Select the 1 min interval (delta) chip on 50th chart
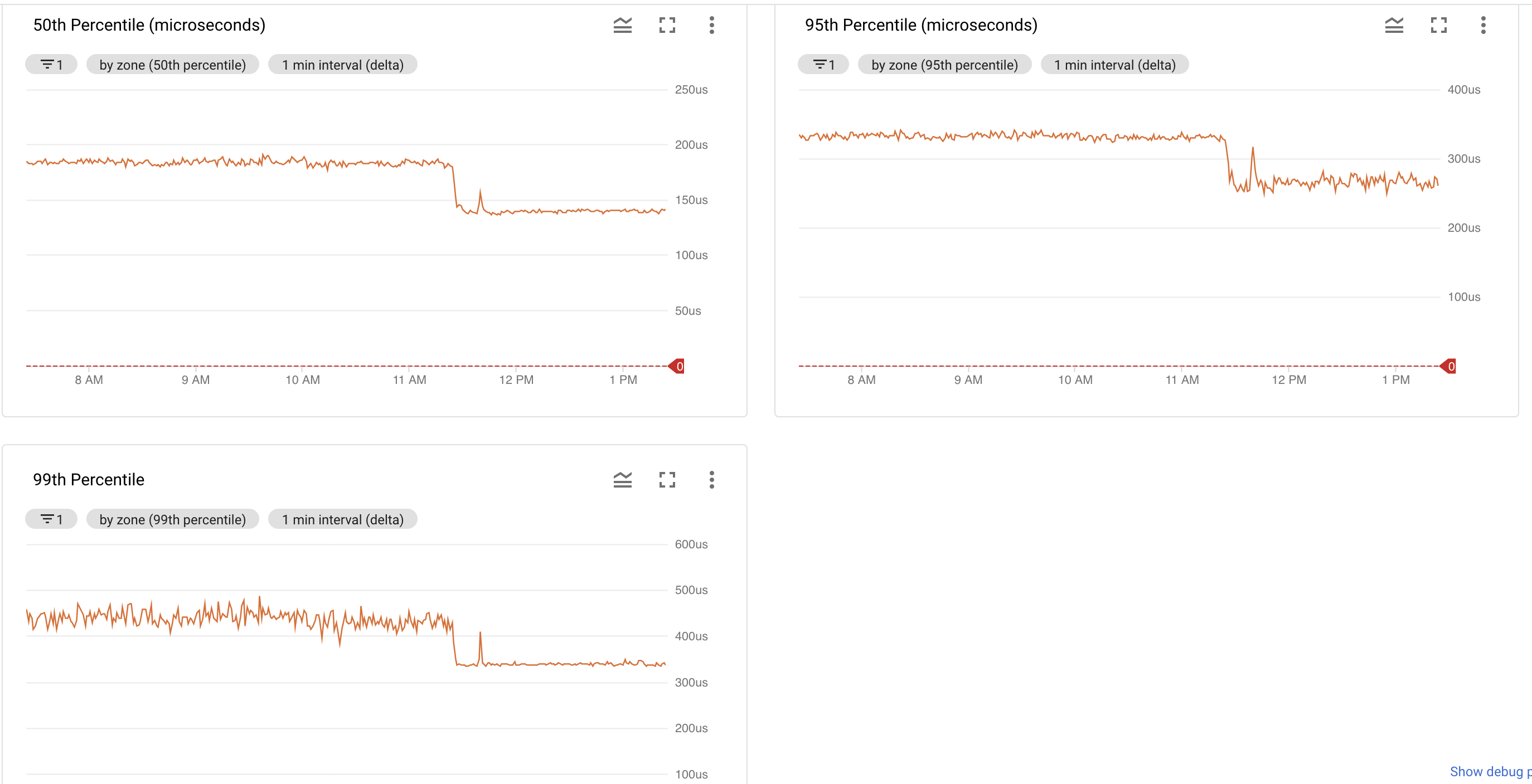The image size is (1532, 784). (x=343, y=64)
